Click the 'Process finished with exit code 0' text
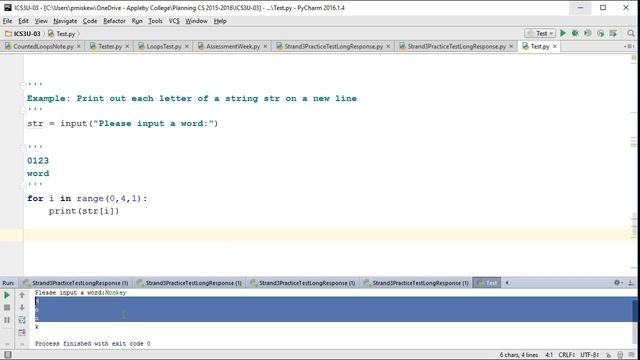 (x=93, y=344)
